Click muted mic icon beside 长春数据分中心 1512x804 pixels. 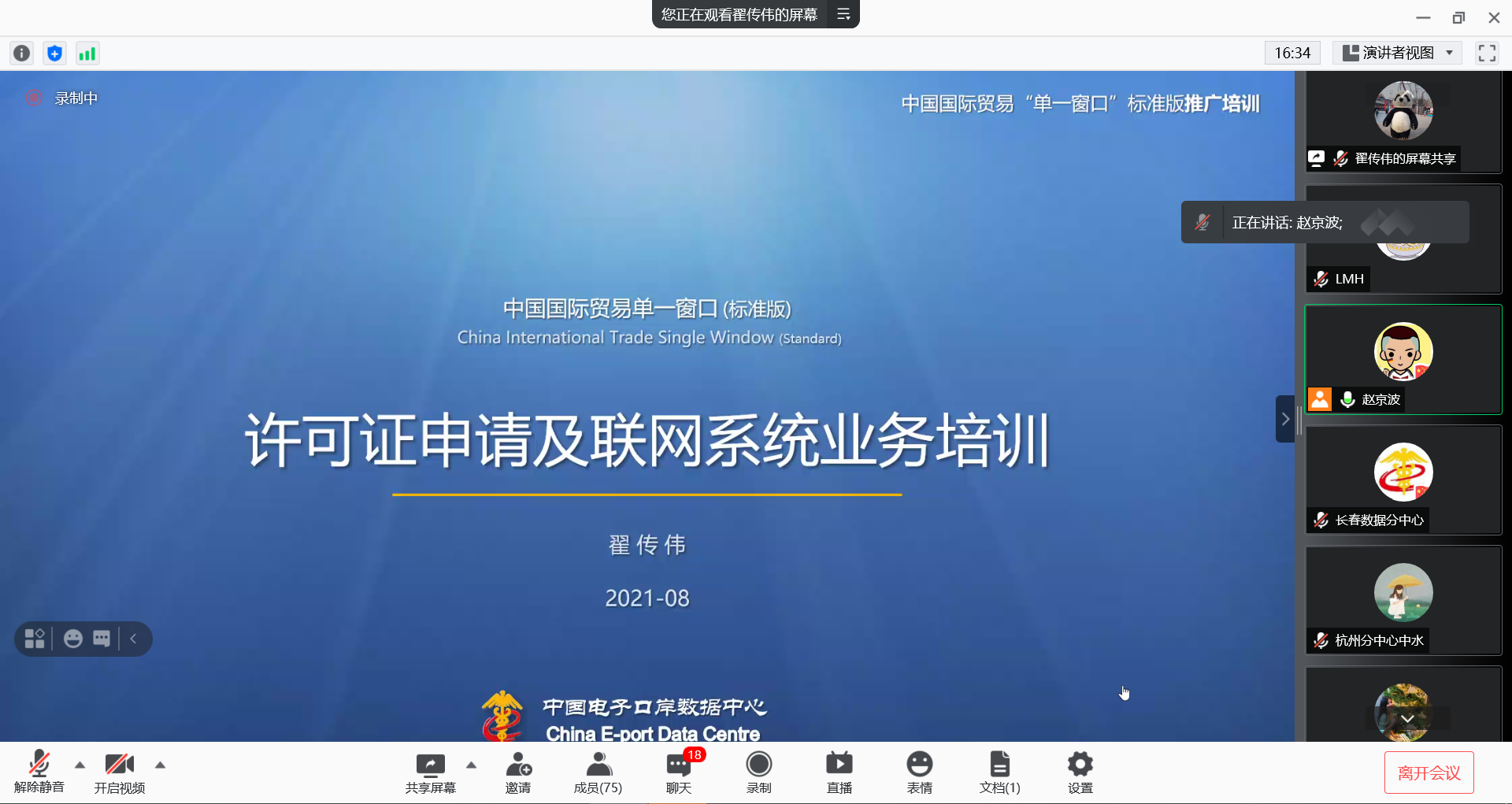(1321, 520)
